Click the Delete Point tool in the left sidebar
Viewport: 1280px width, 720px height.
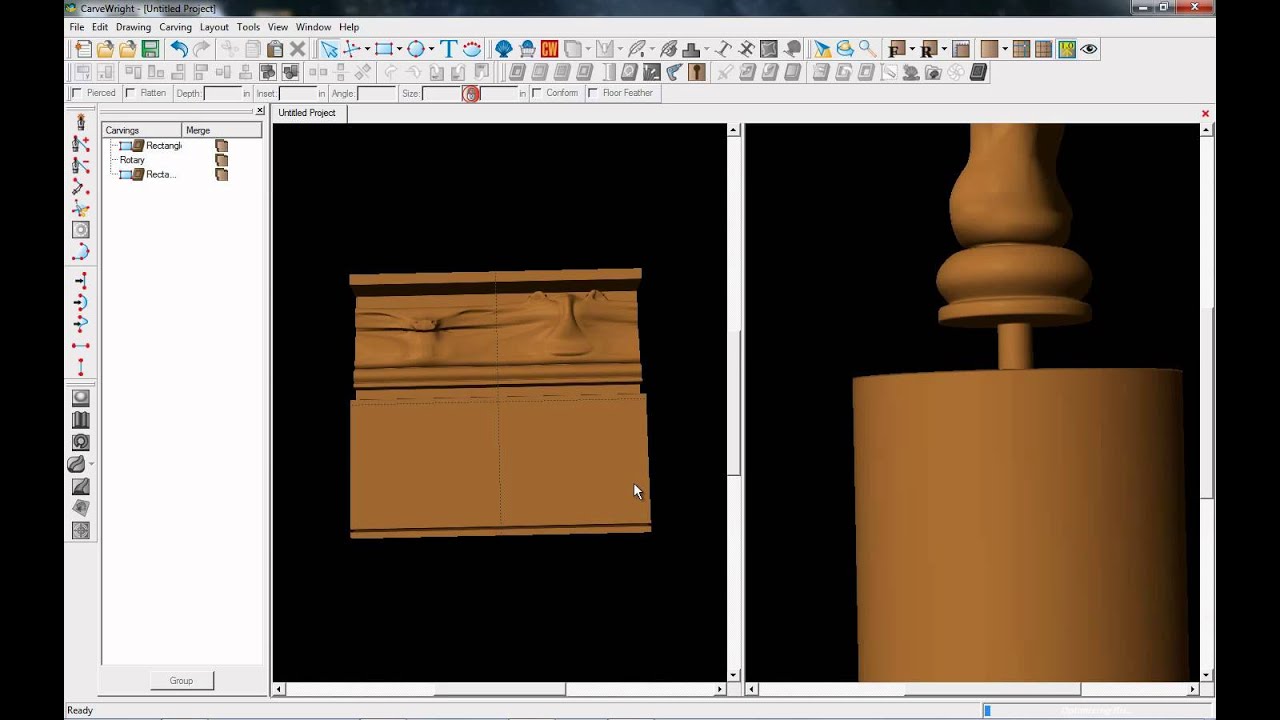(81, 167)
